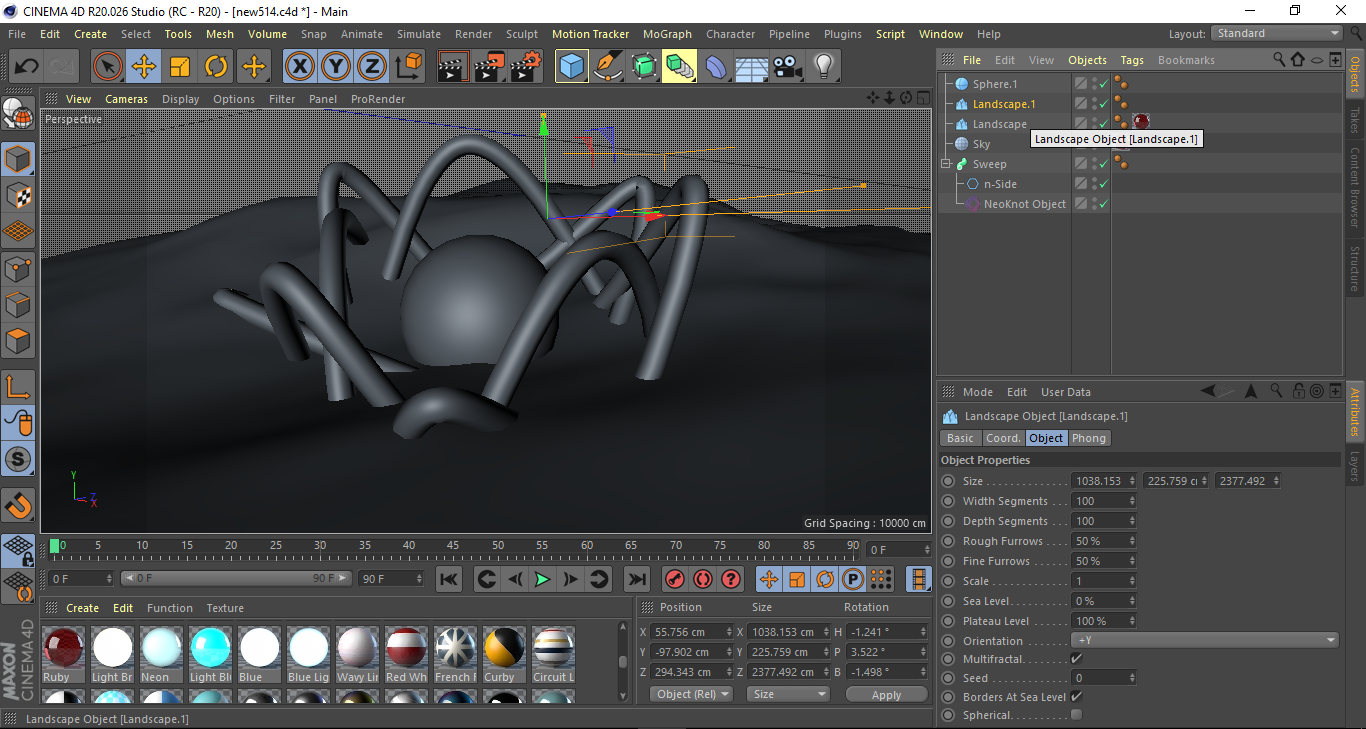Click the Coordinate System icon
The width and height of the screenshot is (1366, 729).
tap(408, 67)
